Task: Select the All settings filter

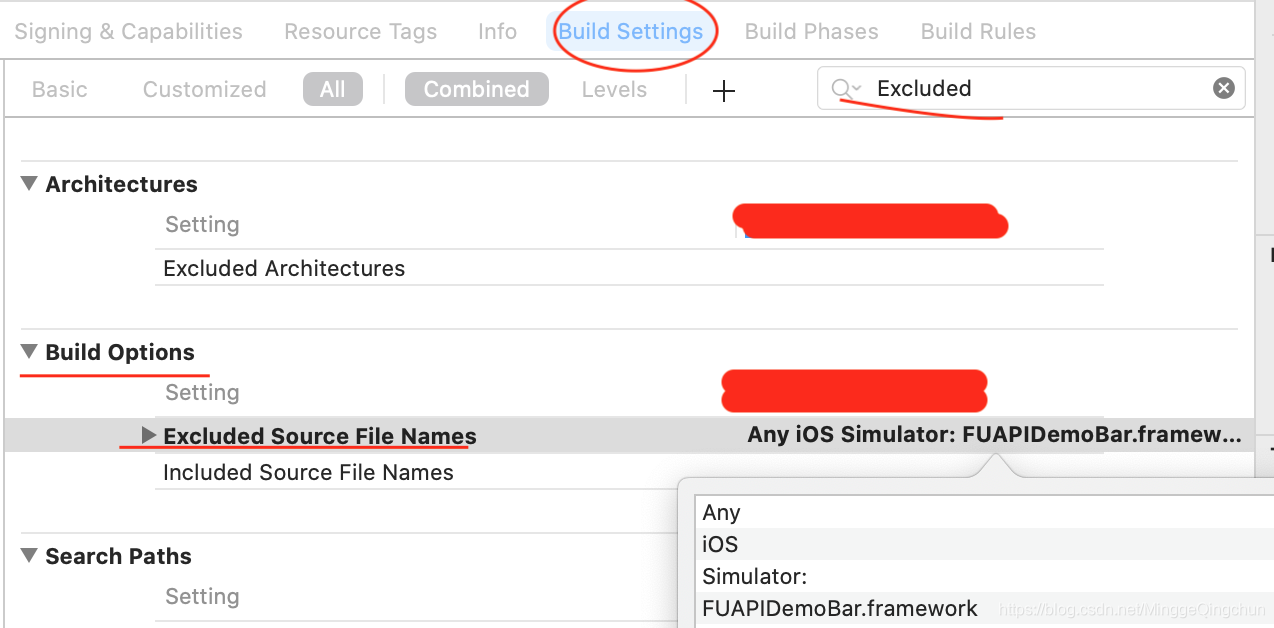Action: (332, 90)
